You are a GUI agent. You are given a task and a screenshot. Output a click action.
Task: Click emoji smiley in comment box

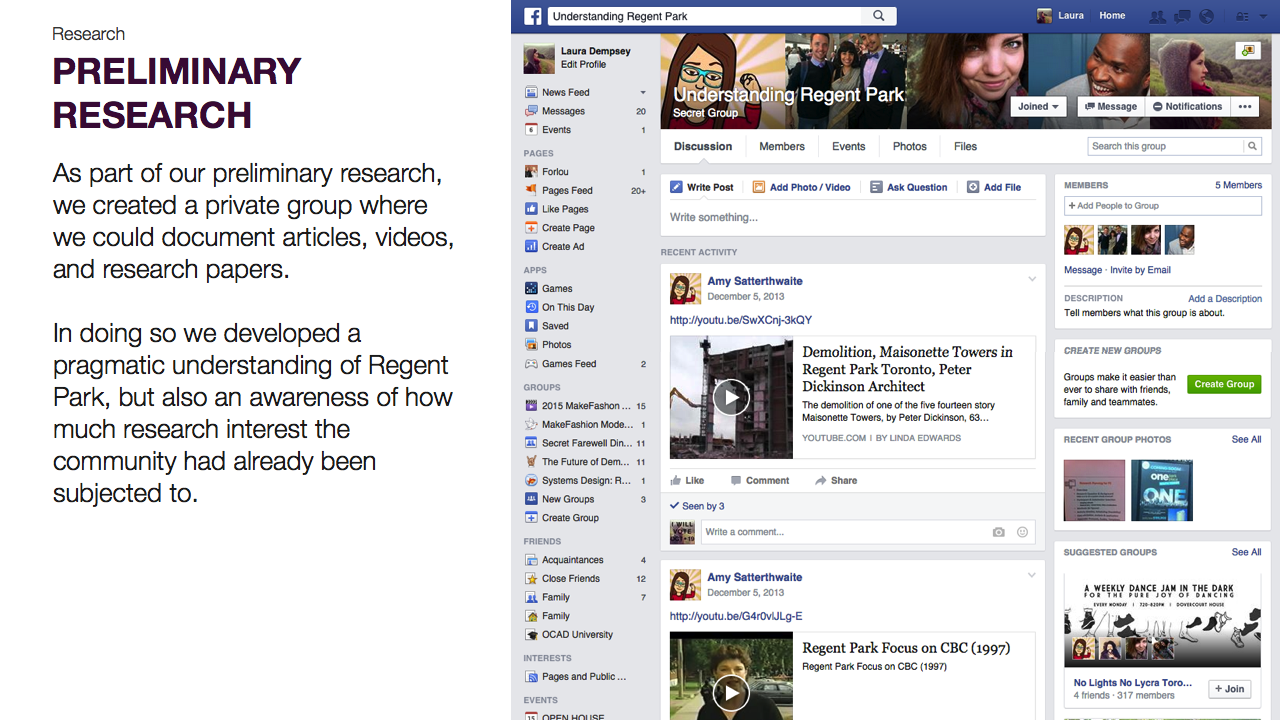pyautogui.click(x=1022, y=532)
